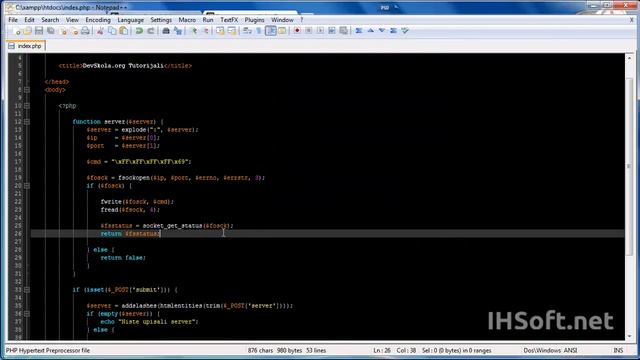Undo the last edit via green arrow
Viewport: 640px width, 360px height.
coord(139,31)
